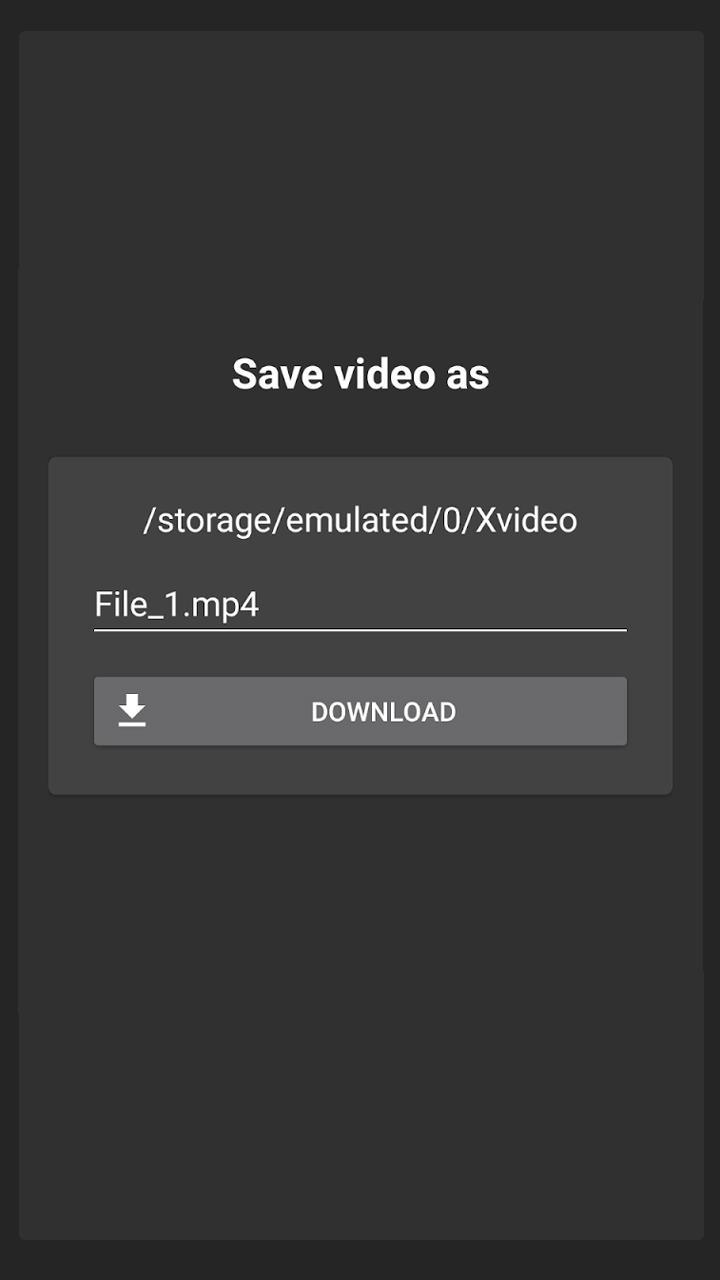
Task: Tap the card's empty space beneath the DOWNLOAD button
Action: pyautogui.click(x=360, y=769)
